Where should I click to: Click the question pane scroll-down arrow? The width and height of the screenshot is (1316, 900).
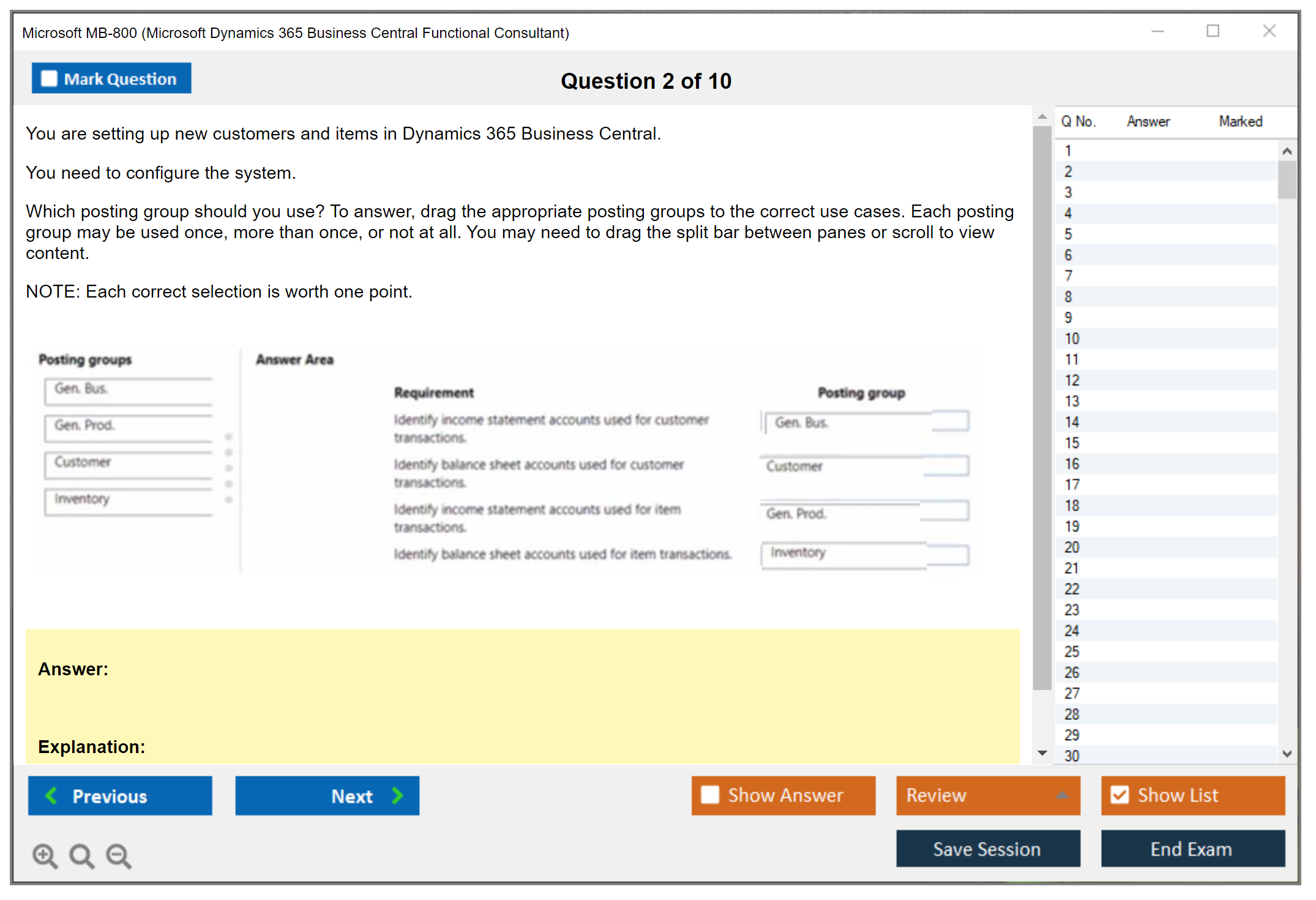click(1042, 753)
